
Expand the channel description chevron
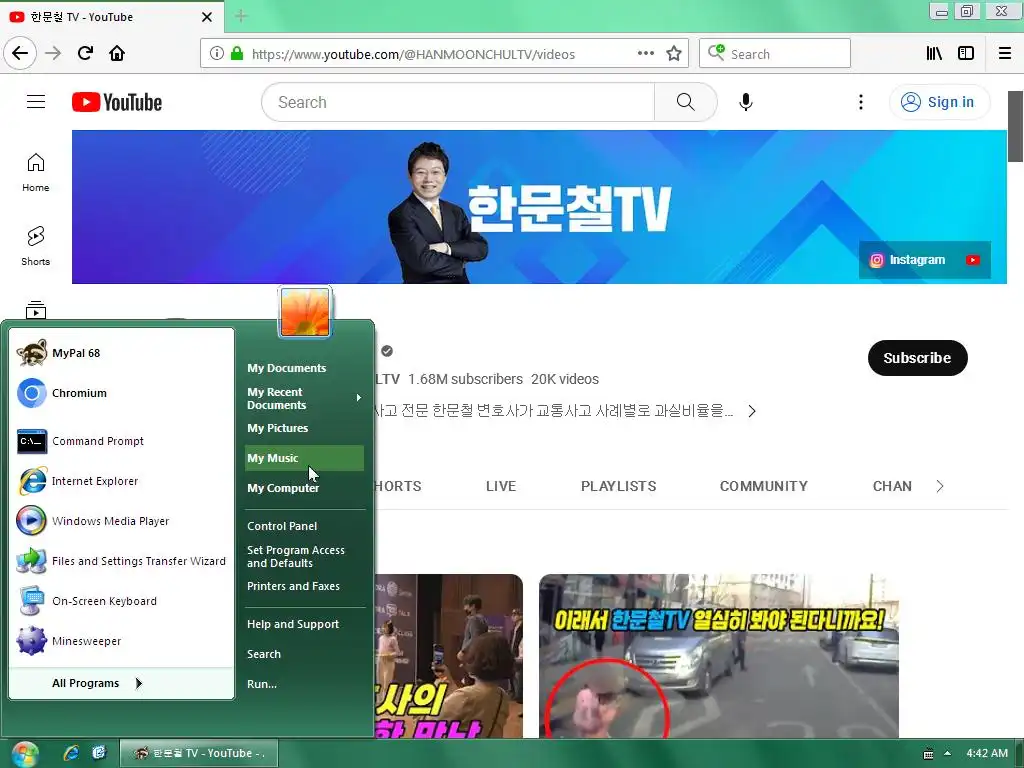click(752, 411)
